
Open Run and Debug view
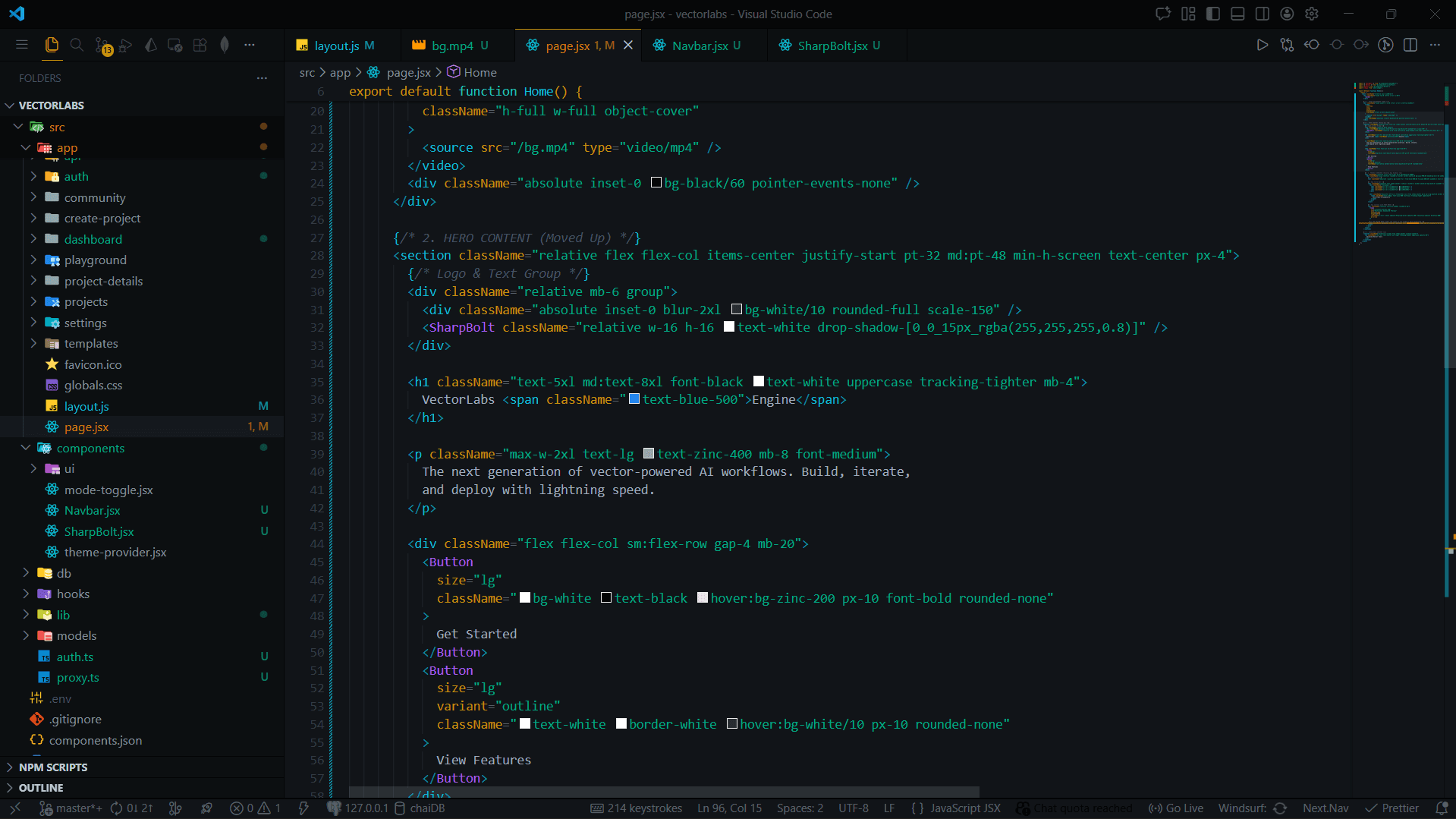click(126, 45)
